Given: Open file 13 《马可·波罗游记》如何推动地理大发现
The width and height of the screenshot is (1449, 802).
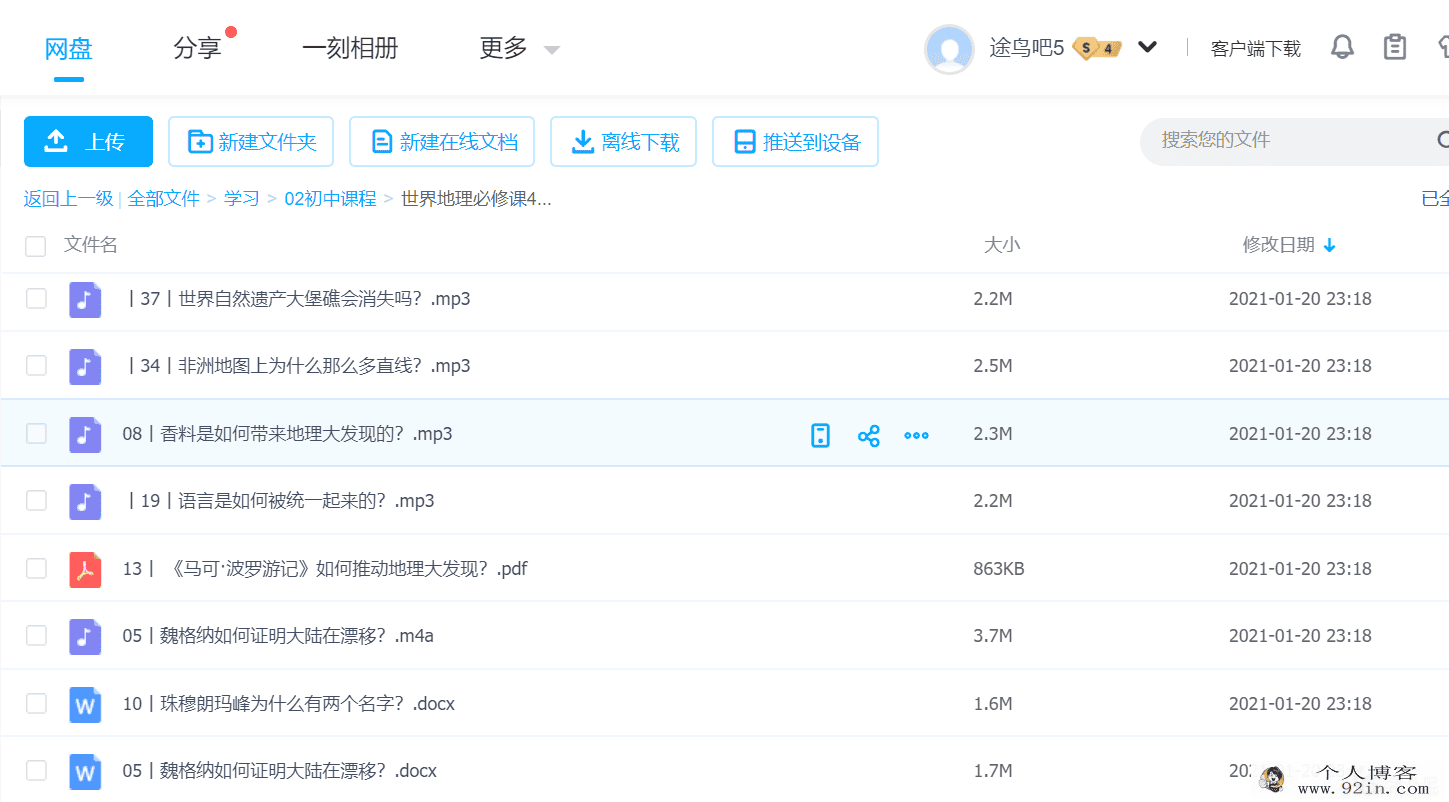Looking at the screenshot, I should 325,569.
